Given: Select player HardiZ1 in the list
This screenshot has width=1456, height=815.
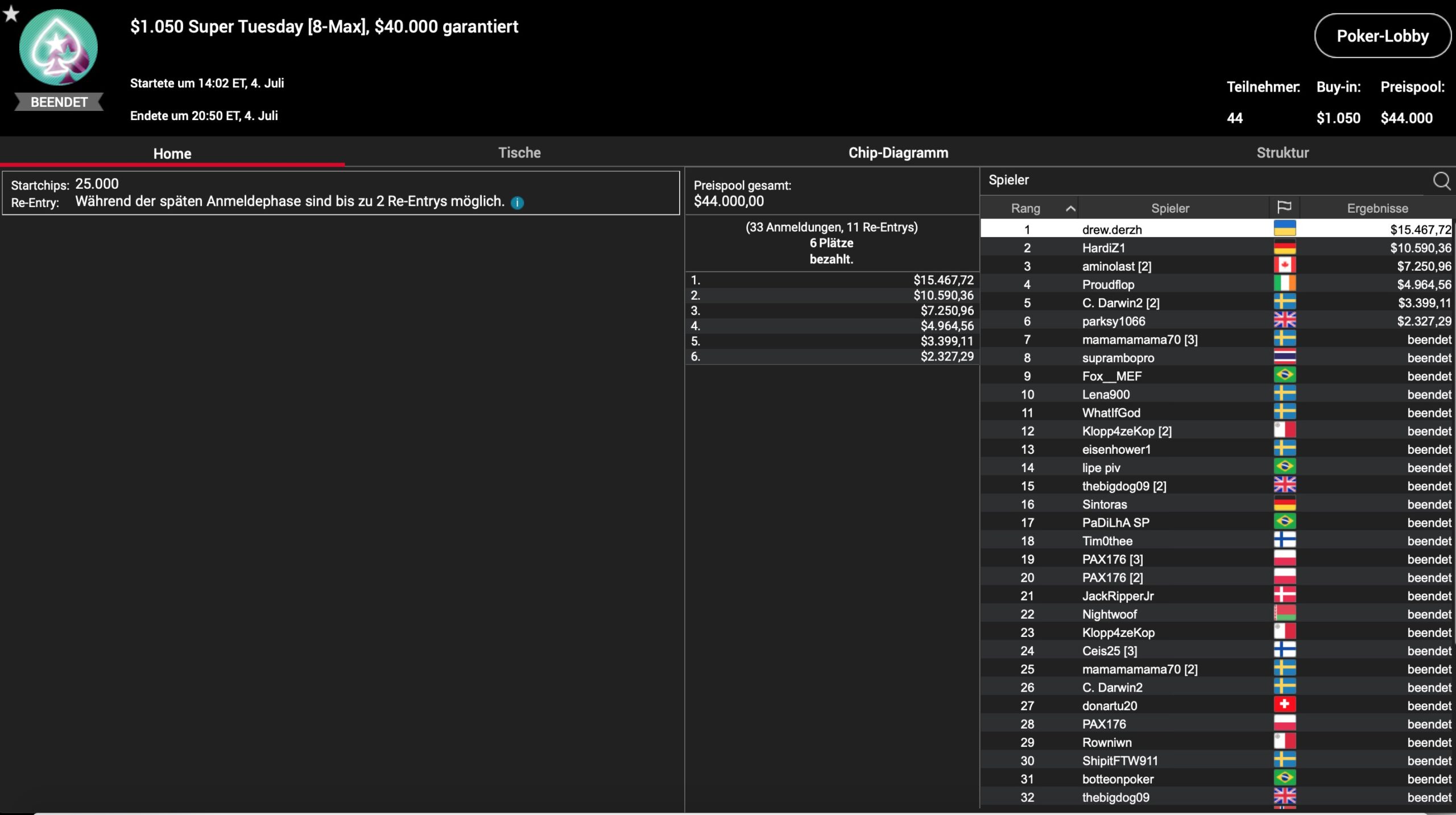Looking at the screenshot, I should (x=1103, y=248).
